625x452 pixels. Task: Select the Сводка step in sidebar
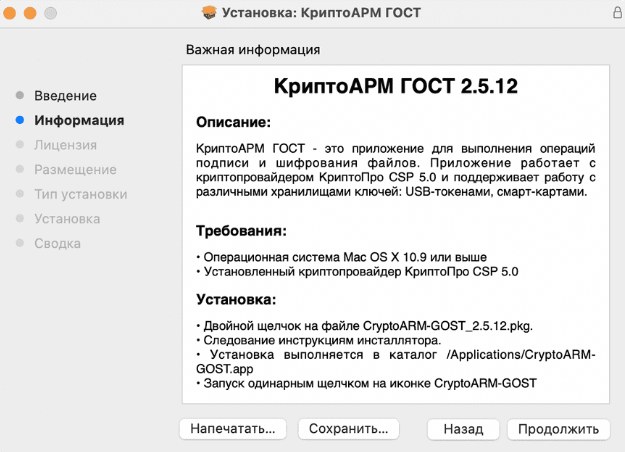57,244
